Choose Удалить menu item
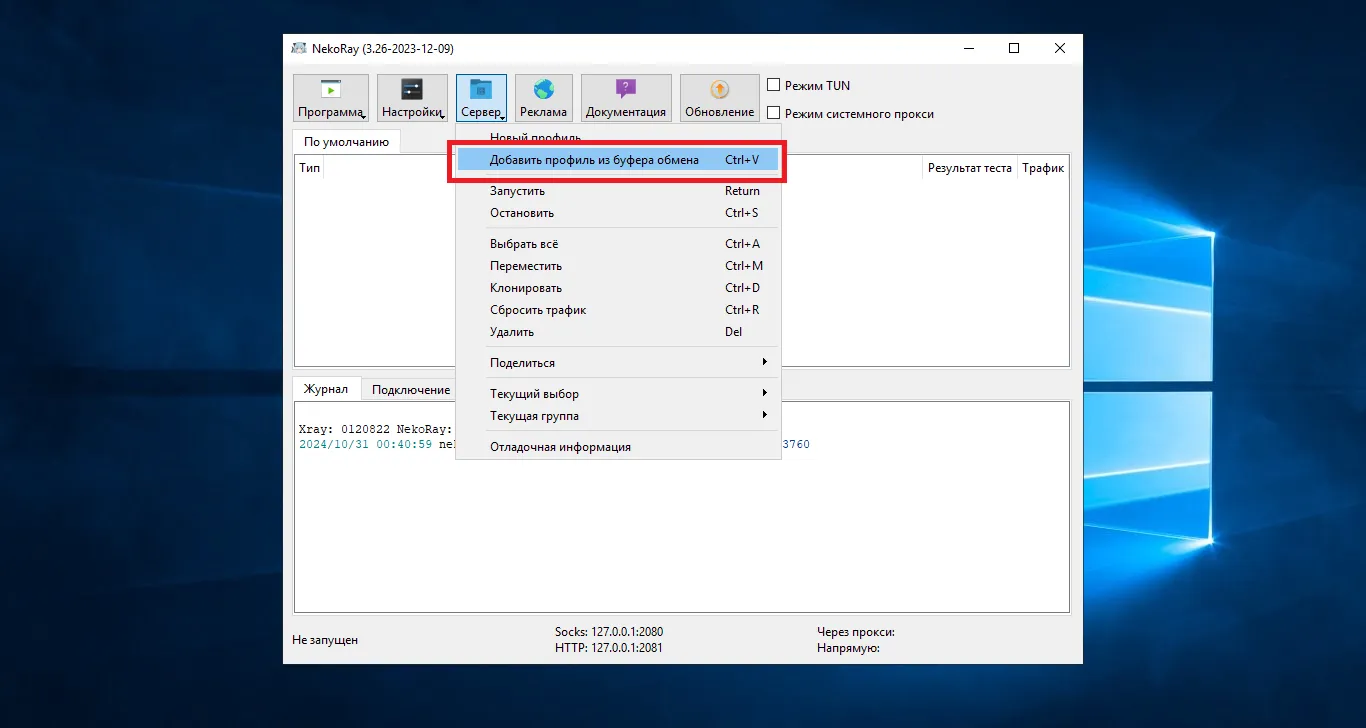The height and width of the screenshot is (728, 1366). (618, 331)
